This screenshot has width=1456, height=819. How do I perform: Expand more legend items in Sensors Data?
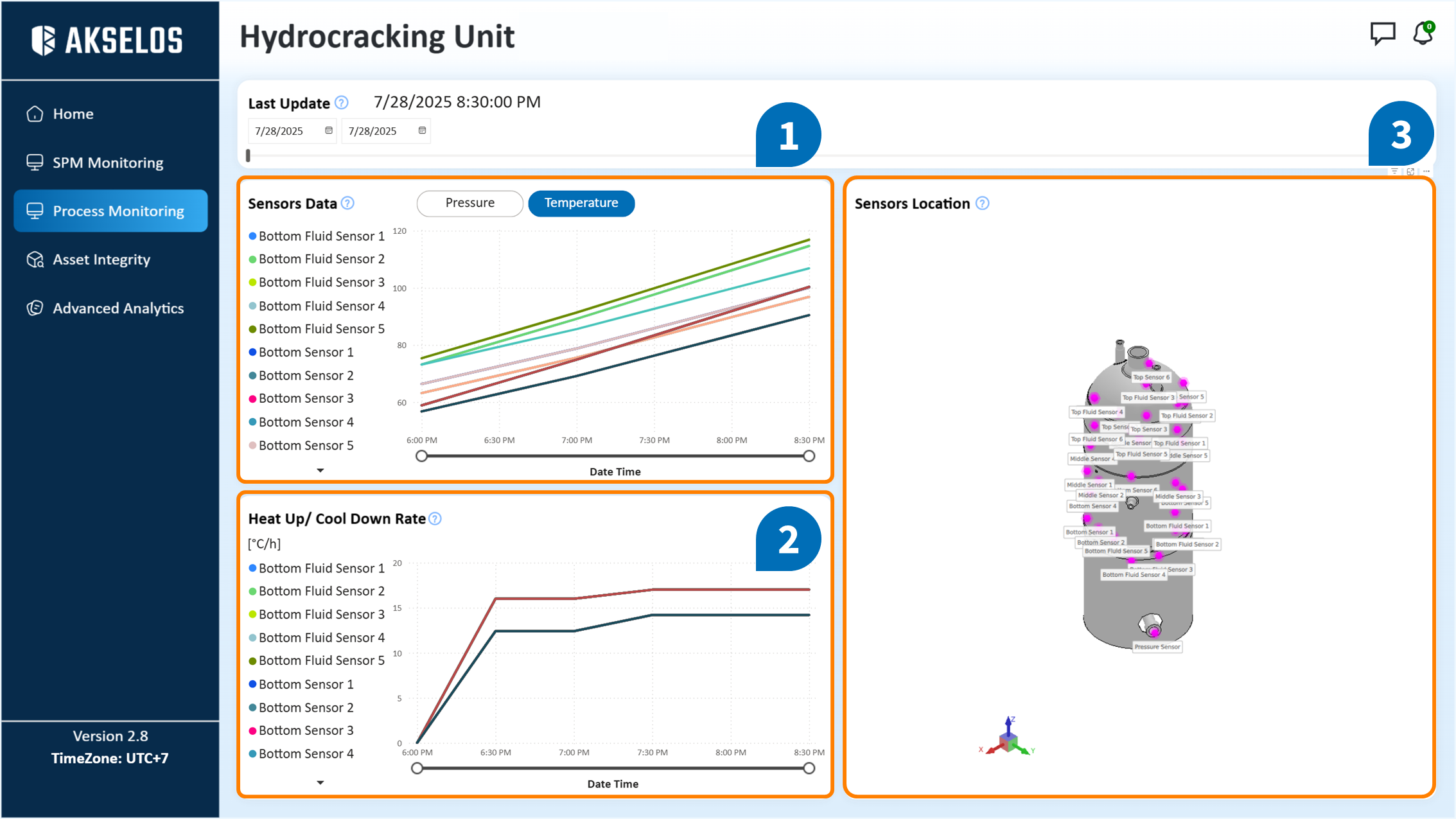point(320,471)
